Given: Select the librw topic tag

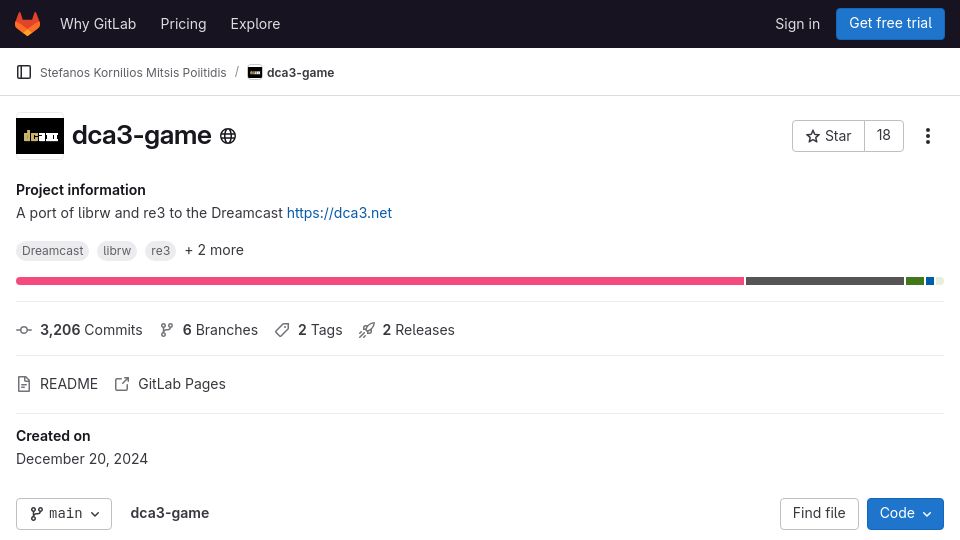Looking at the screenshot, I should coord(117,250).
